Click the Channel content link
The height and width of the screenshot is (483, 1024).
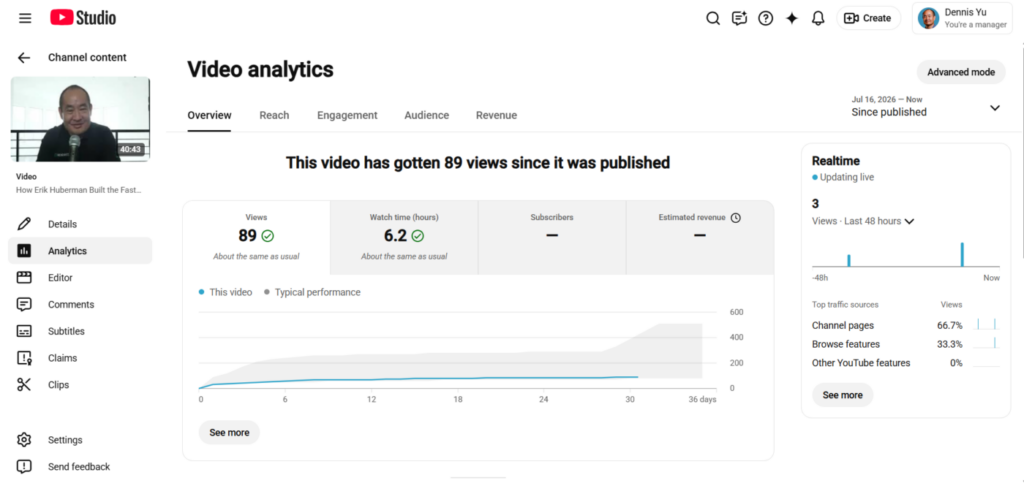(x=88, y=57)
